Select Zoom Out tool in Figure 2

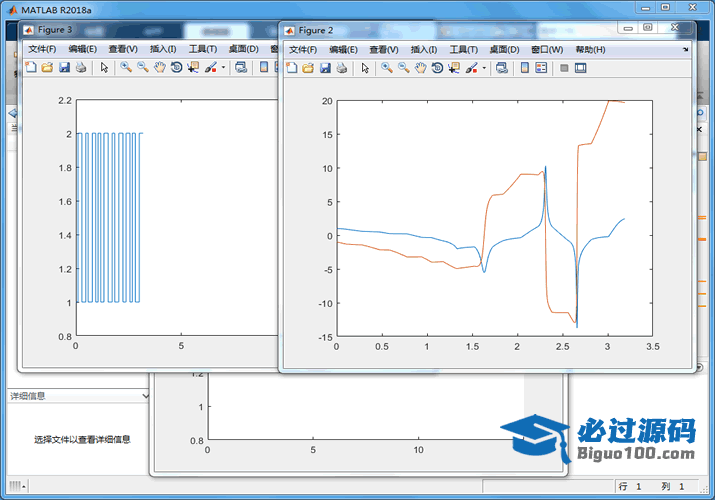tap(403, 68)
